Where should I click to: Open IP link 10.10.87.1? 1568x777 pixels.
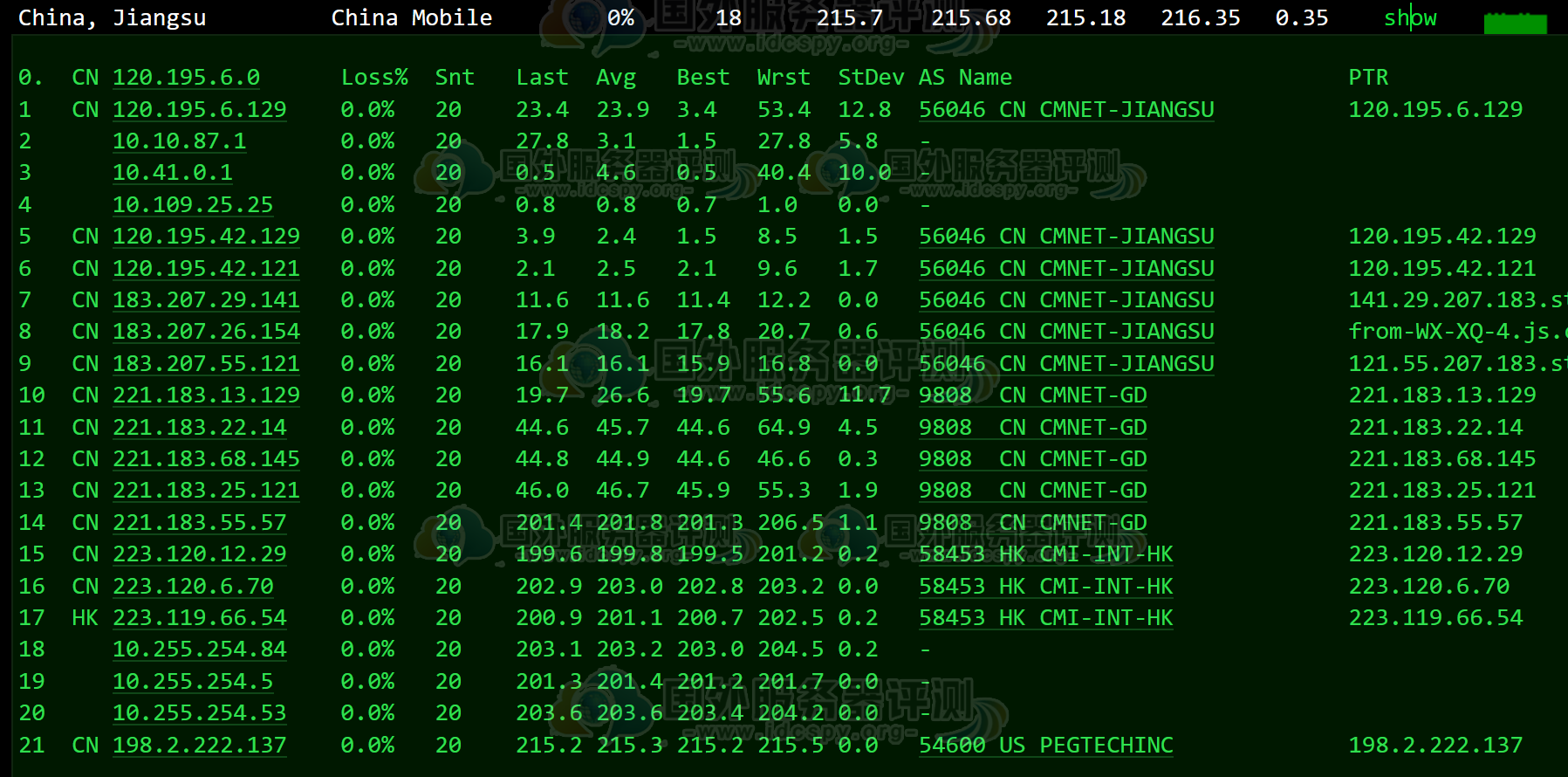180,141
